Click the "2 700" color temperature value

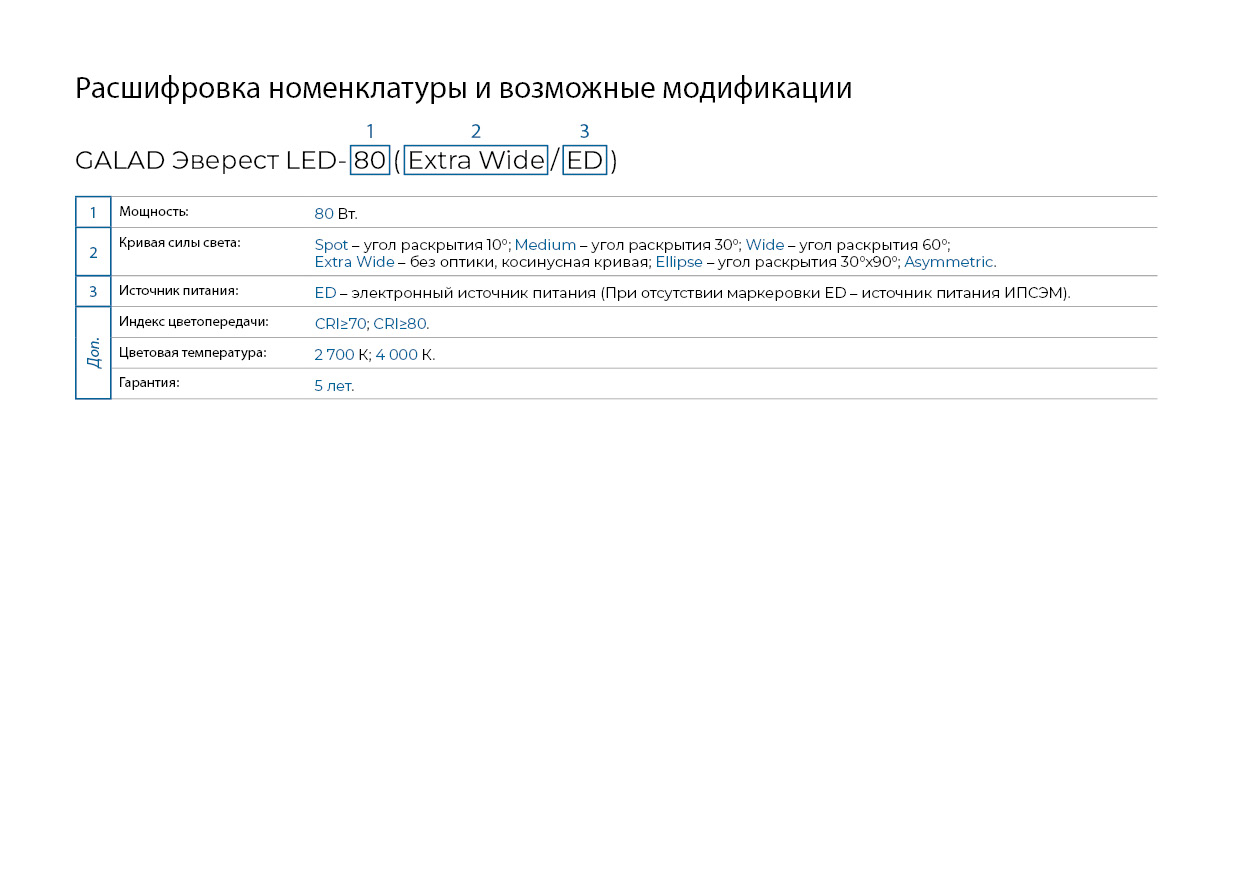334,355
